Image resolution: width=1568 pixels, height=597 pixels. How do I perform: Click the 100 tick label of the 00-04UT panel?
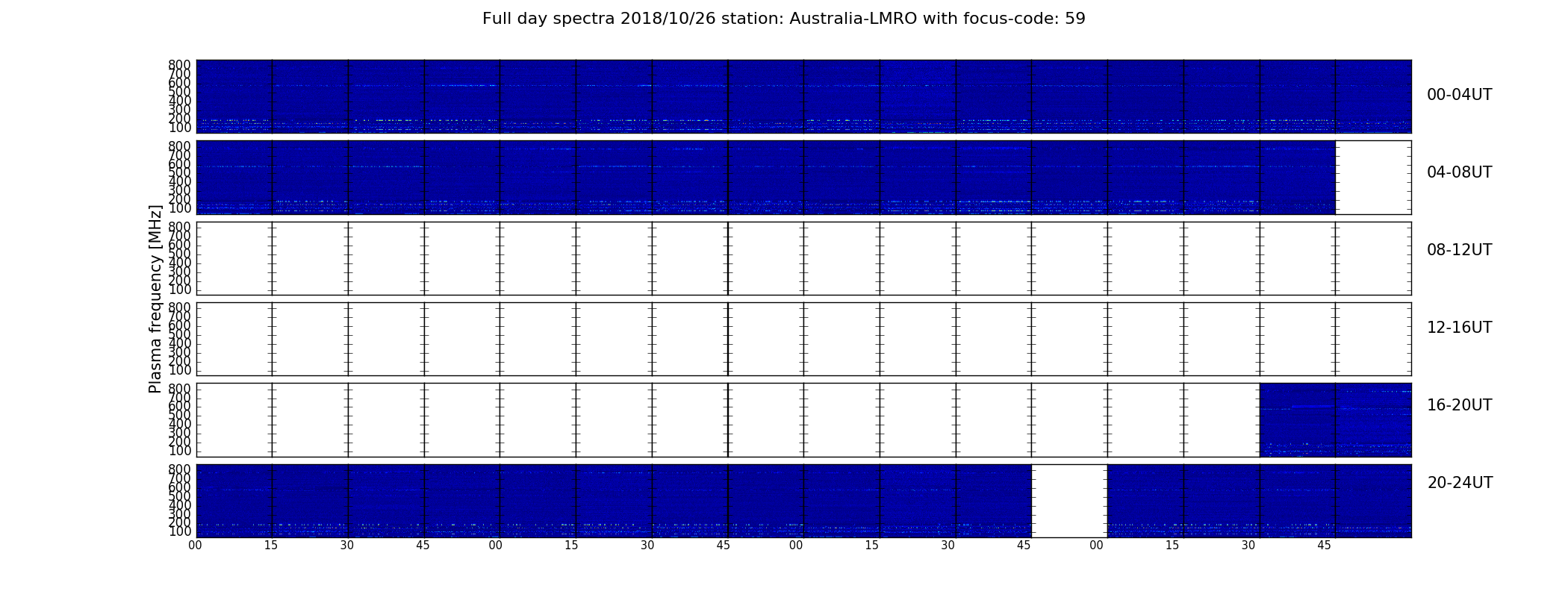[x=179, y=128]
